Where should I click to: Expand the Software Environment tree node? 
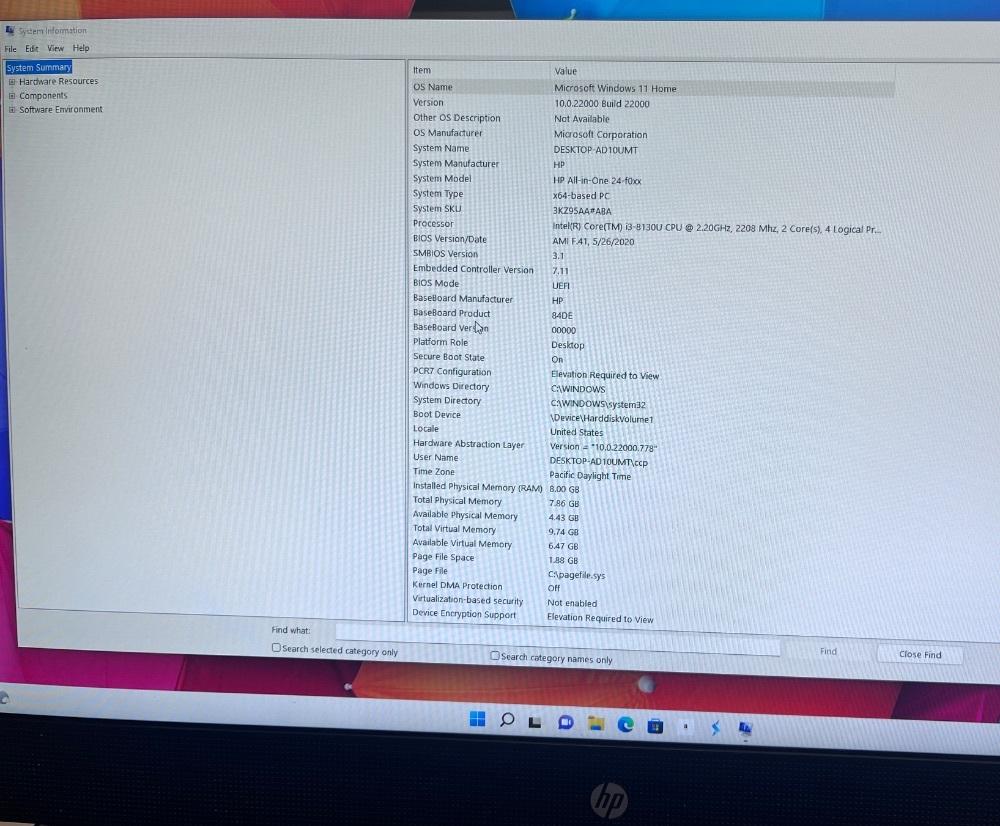click(12, 110)
